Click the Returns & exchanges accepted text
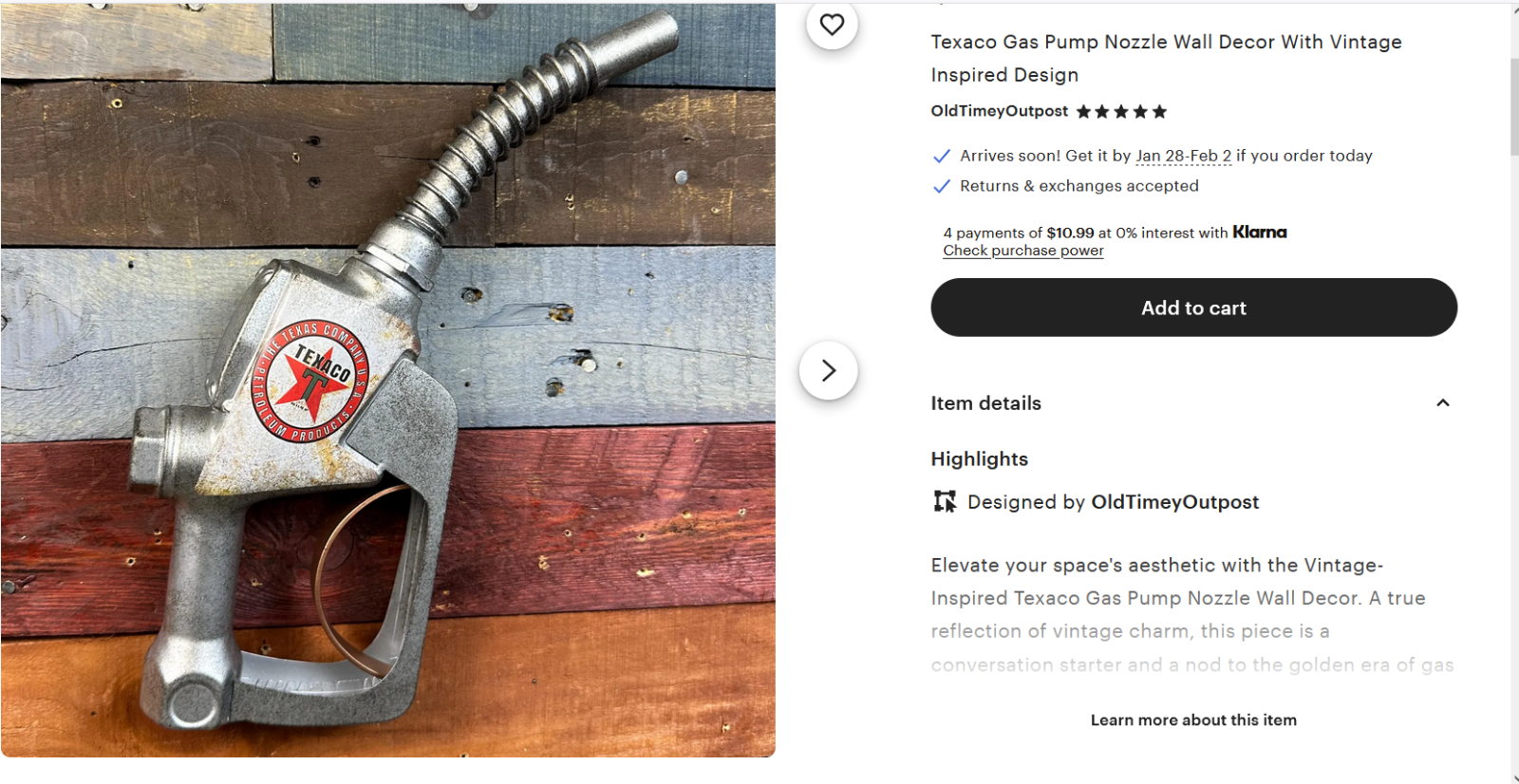Screen dimensions: 1519x784 pos(1078,186)
